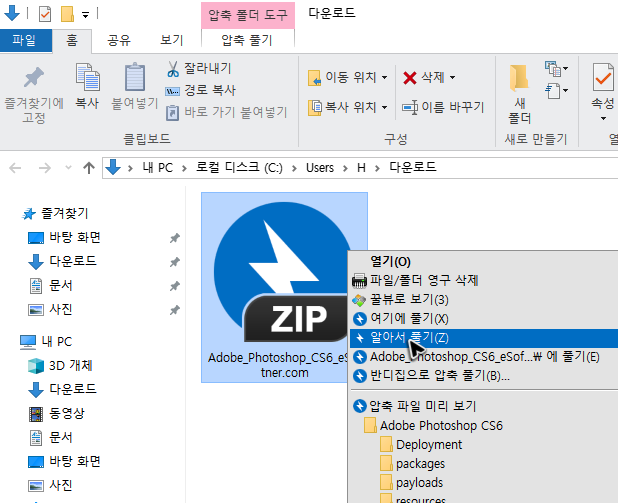This screenshot has width=619, height=503.
Task: Click Users in the address path
Action: [320, 168]
